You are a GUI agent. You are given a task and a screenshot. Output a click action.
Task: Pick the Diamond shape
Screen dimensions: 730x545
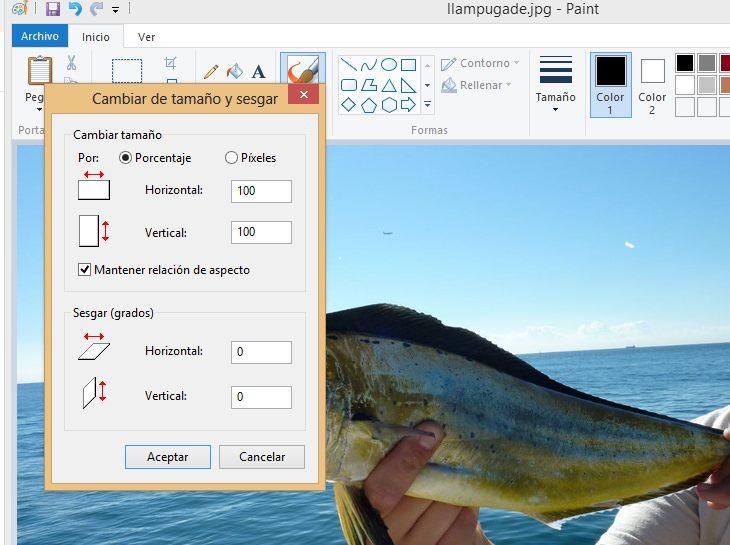tap(349, 105)
